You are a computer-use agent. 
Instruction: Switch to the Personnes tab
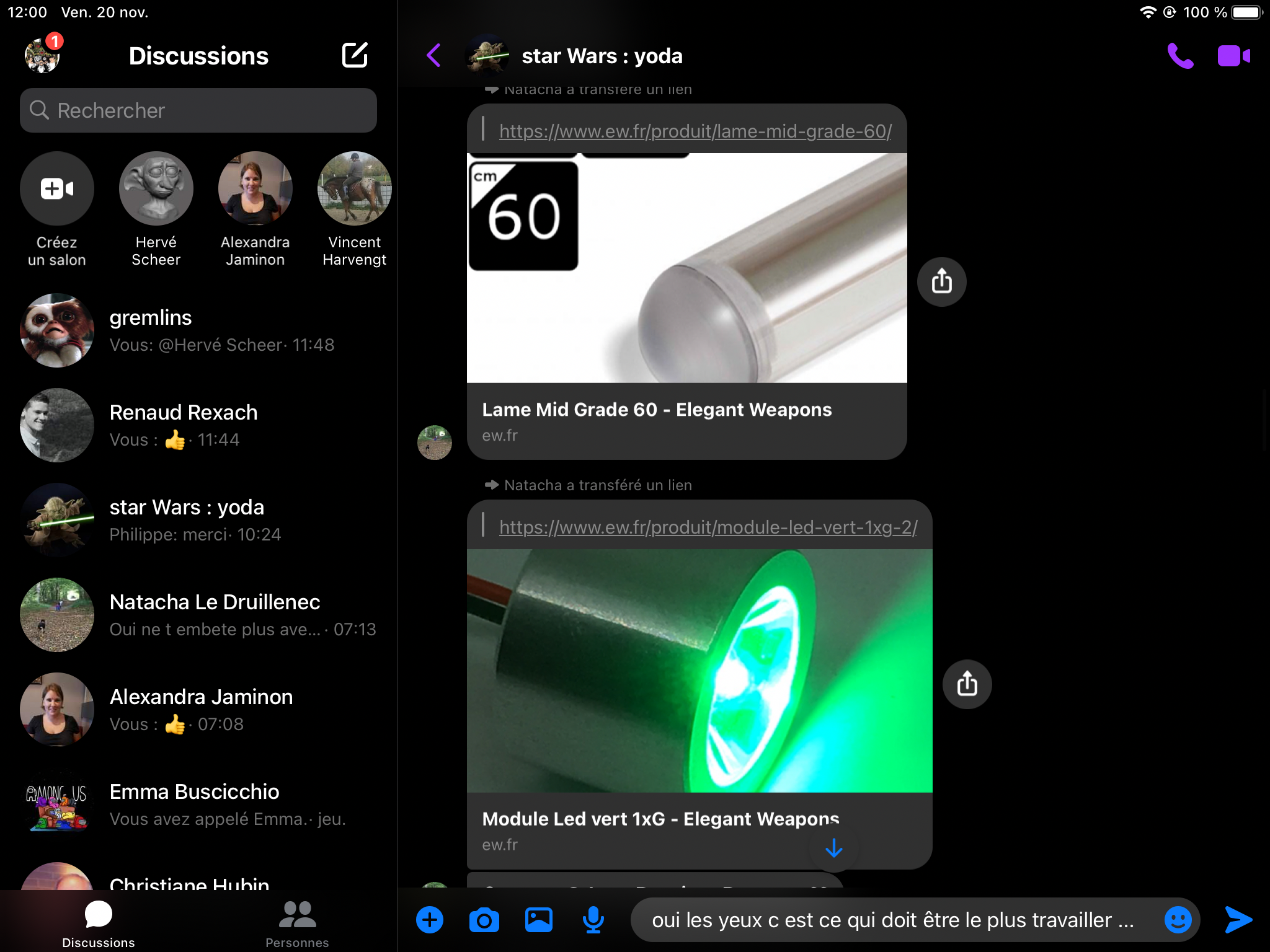[297, 923]
